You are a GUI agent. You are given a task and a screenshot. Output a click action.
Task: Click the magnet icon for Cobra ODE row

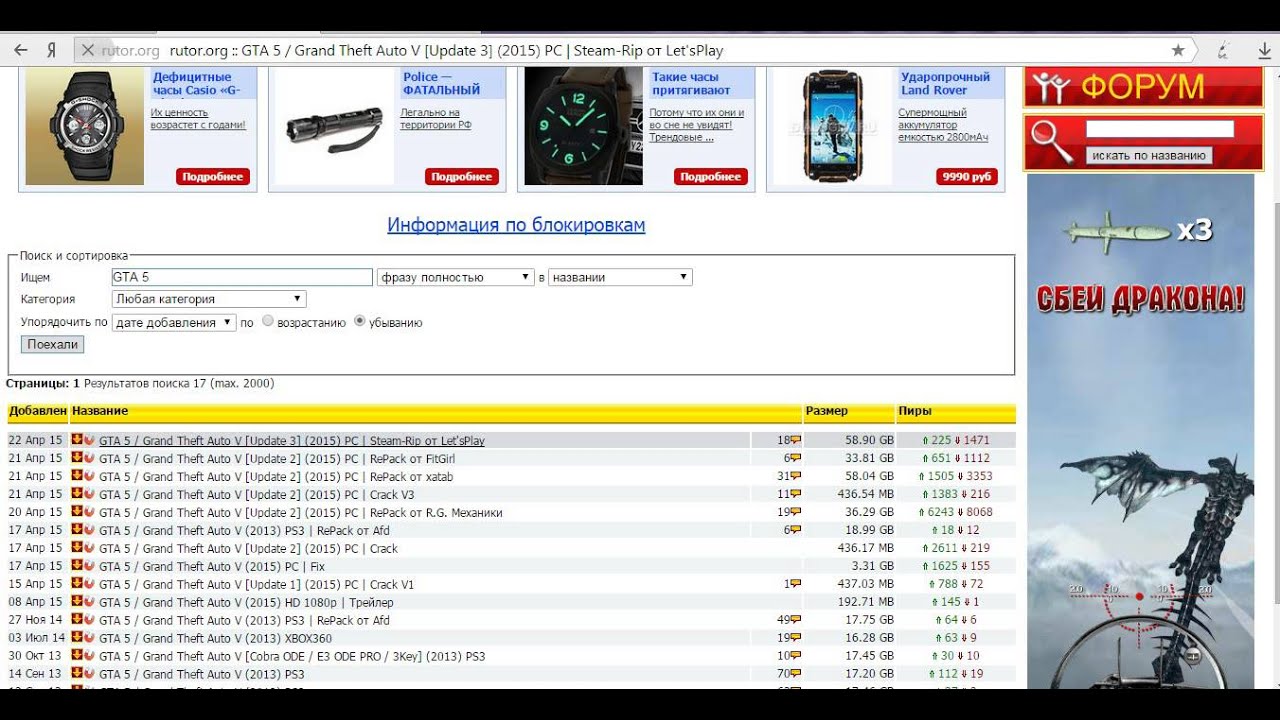[88, 656]
